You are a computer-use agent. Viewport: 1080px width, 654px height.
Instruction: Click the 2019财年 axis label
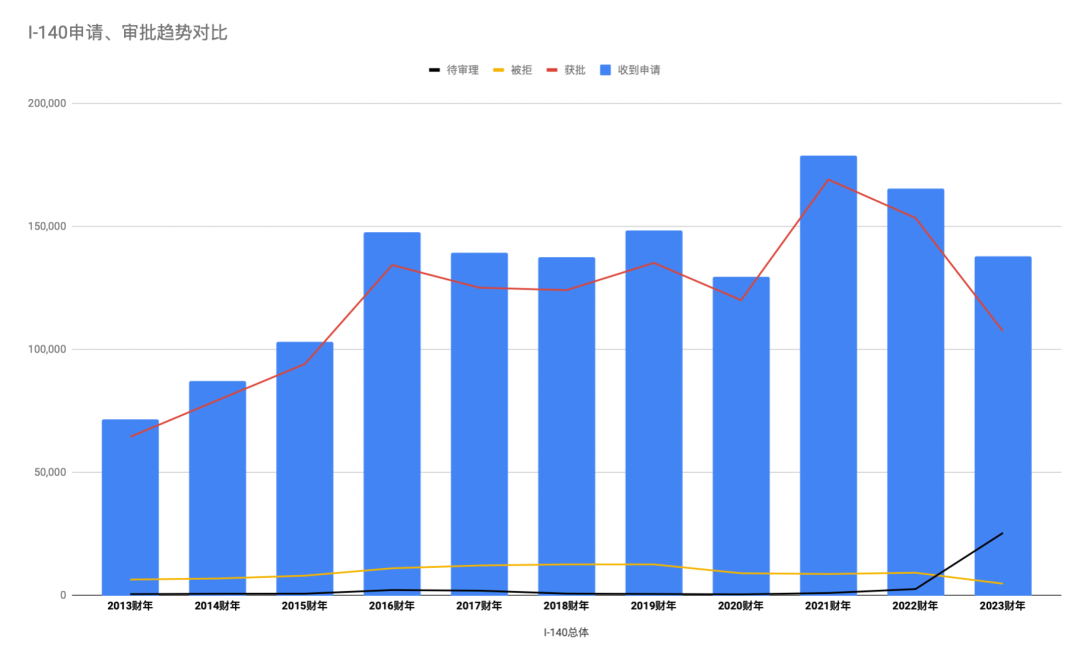point(654,606)
